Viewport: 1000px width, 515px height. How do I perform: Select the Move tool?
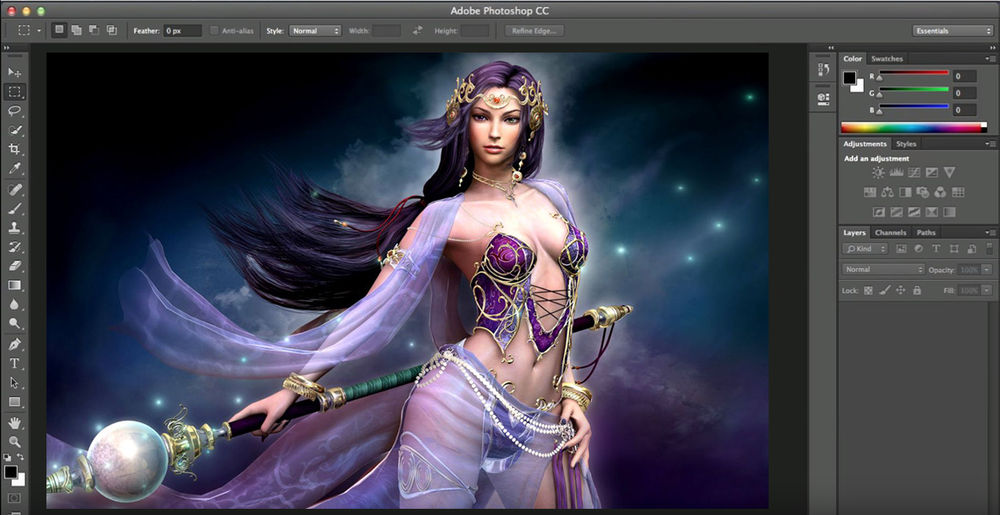(x=14, y=72)
